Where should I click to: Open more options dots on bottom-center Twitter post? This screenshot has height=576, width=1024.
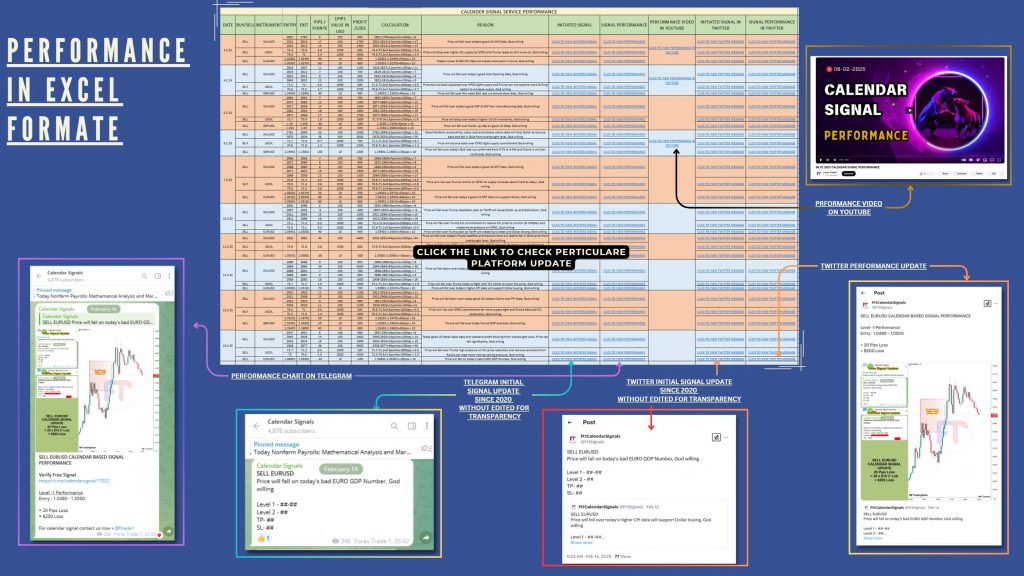click(x=727, y=437)
